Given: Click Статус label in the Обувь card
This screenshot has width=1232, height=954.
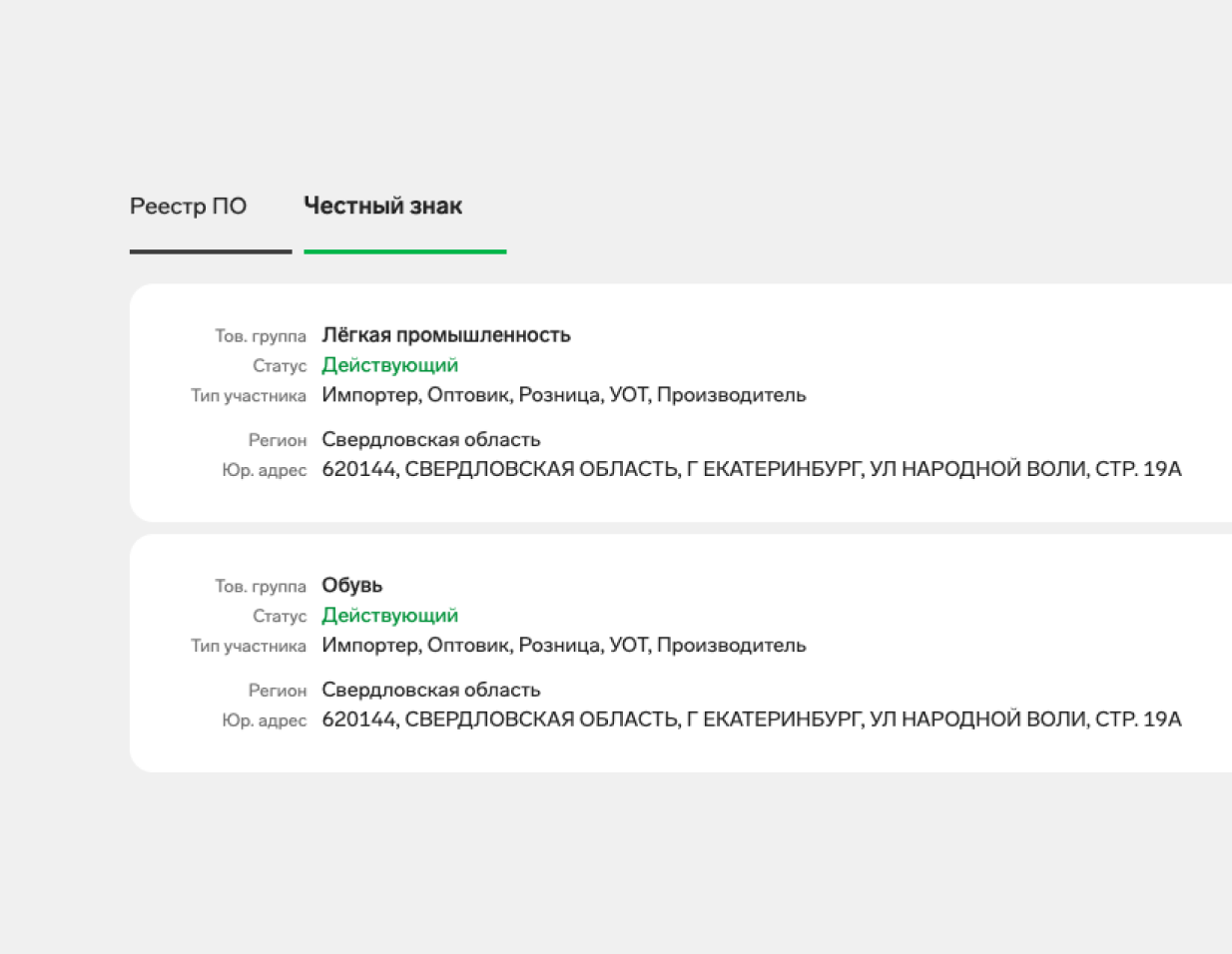Looking at the screenshot, I should [x=280, y=617].
